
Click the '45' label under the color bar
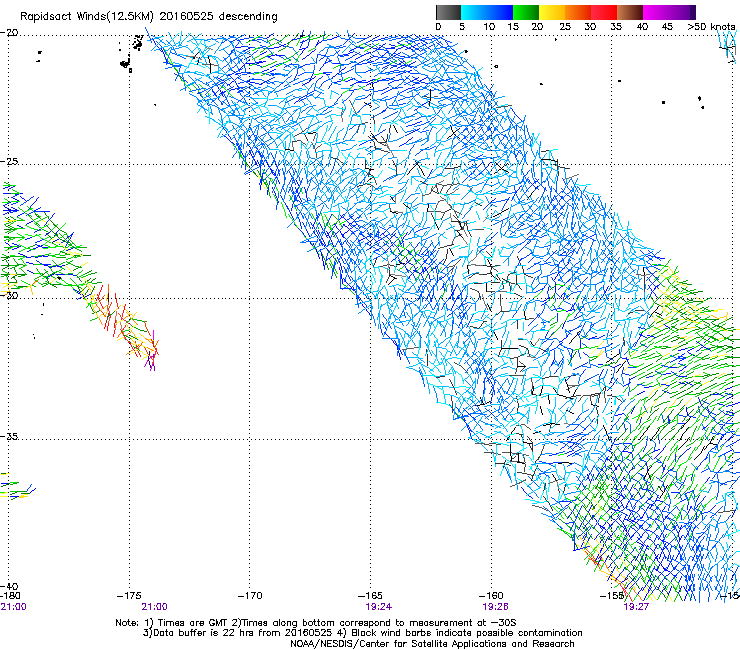click(x=667, y=26)
